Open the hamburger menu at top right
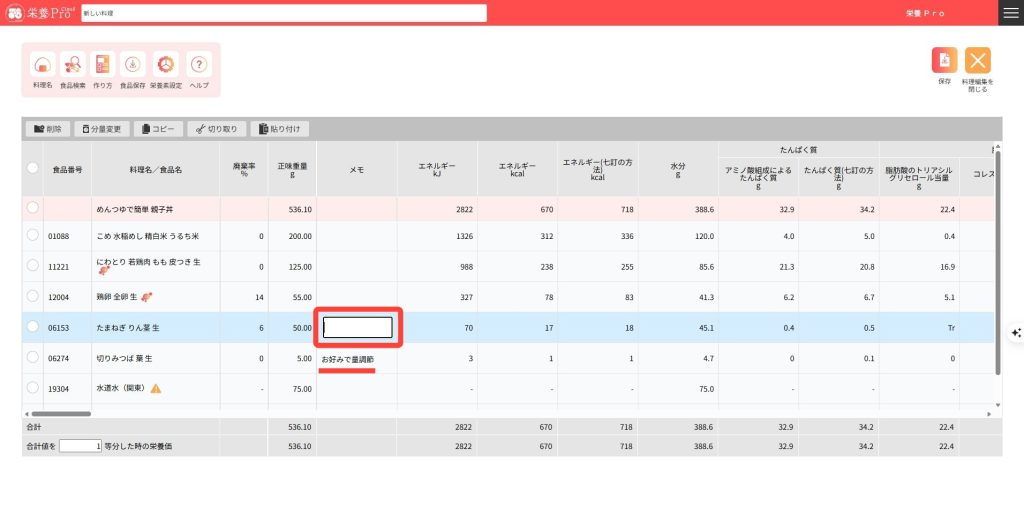This screenshot has height=508, width=1024. (x=1011, y=13)
